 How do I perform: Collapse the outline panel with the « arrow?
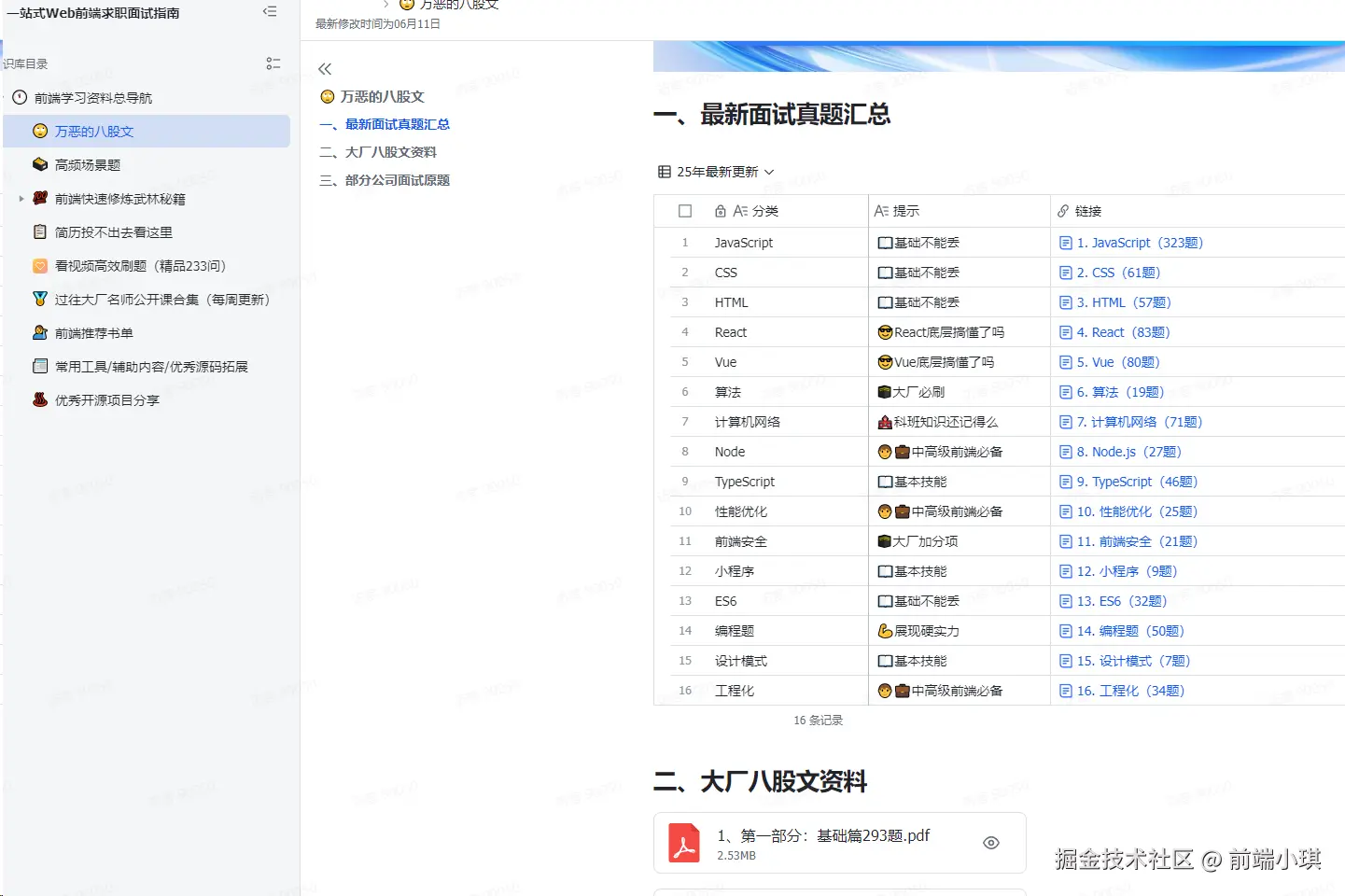[325, 68]
